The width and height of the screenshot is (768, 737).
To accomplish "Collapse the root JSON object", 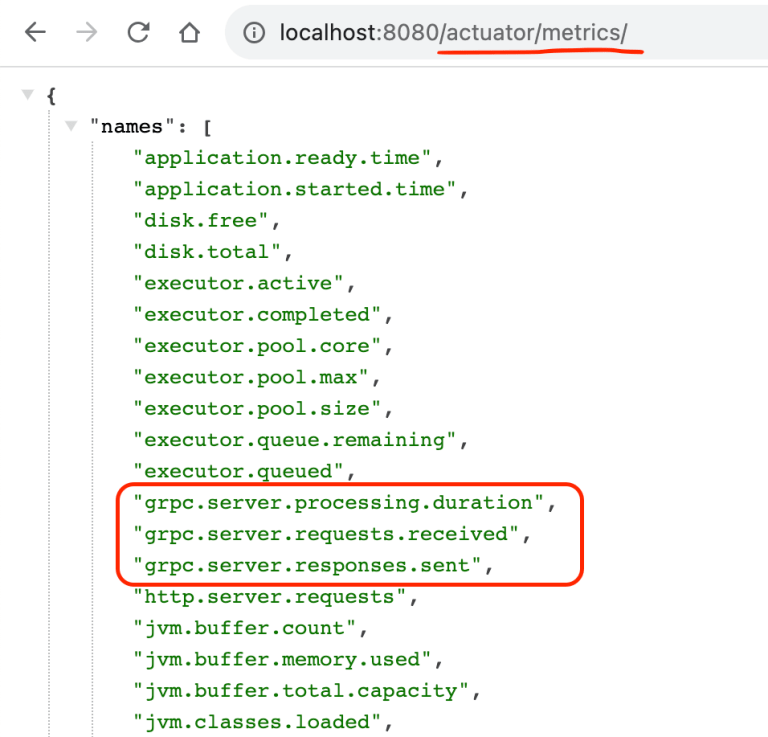I will [x=28, y=94].
